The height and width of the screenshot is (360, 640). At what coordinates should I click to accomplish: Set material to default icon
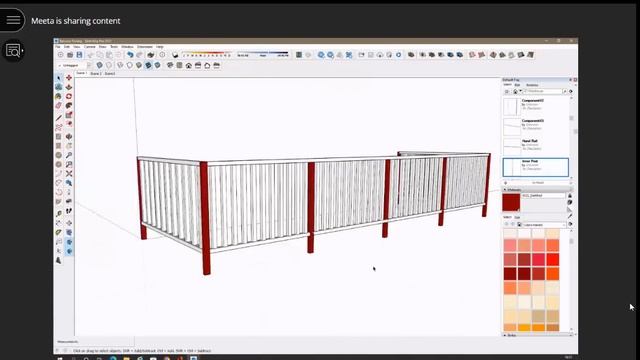pos(570,209)
